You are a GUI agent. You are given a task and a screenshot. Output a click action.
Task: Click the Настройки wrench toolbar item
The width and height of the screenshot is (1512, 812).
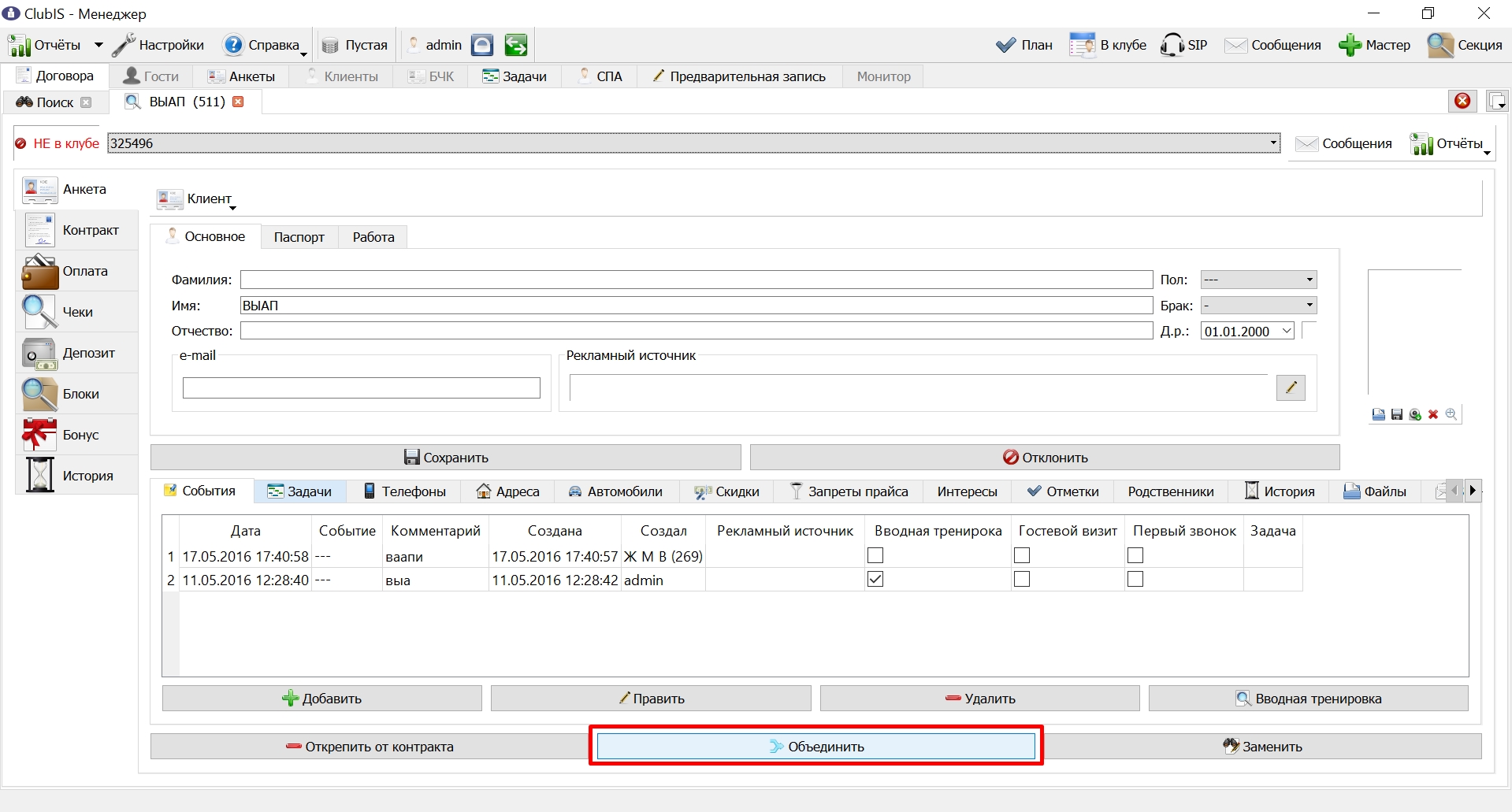pos(158,45)
